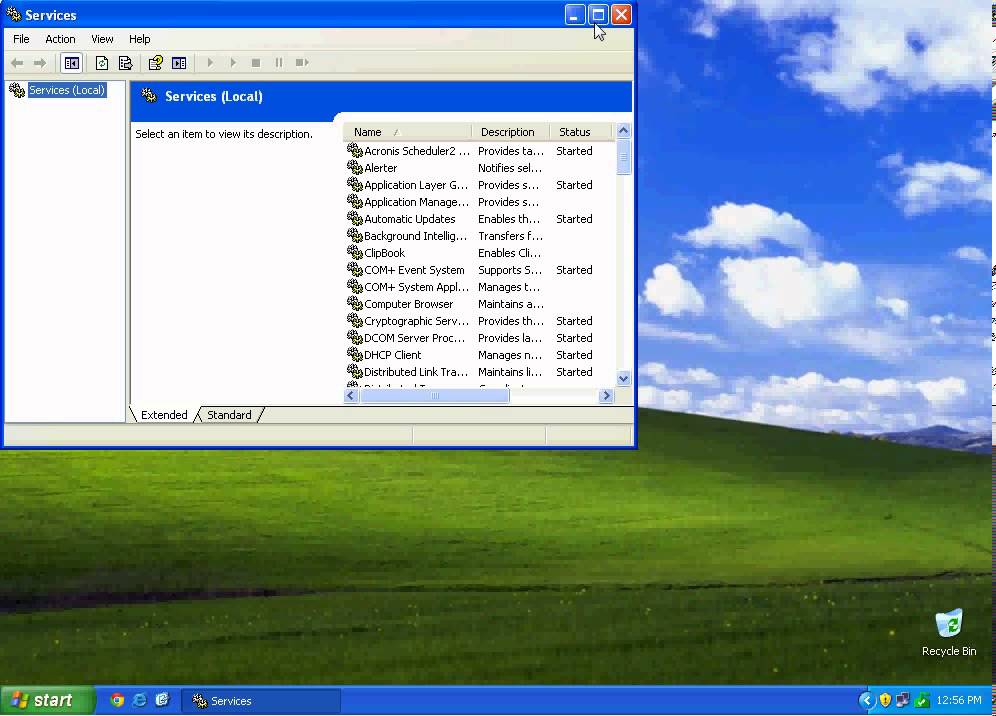This screenshot has width=996, height=716.
Task: Click the Start Service play icon
Action: (x=210, y=63)
